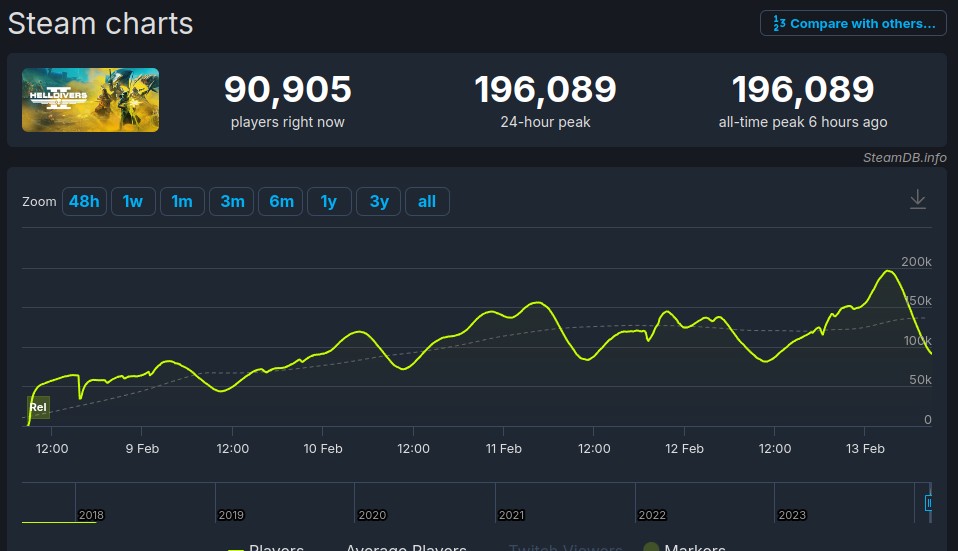Screen dimensions: 958x551
Task: Set chart zoom to 3m
Action: click(232, 202)
